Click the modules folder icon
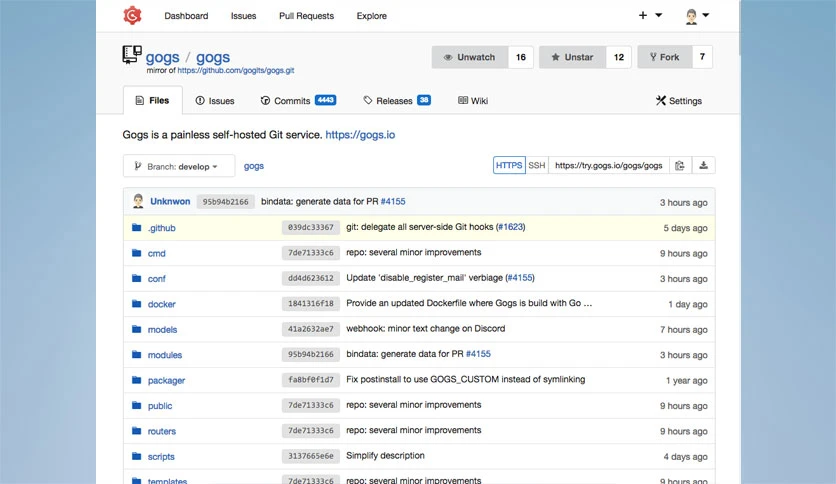 136,354
